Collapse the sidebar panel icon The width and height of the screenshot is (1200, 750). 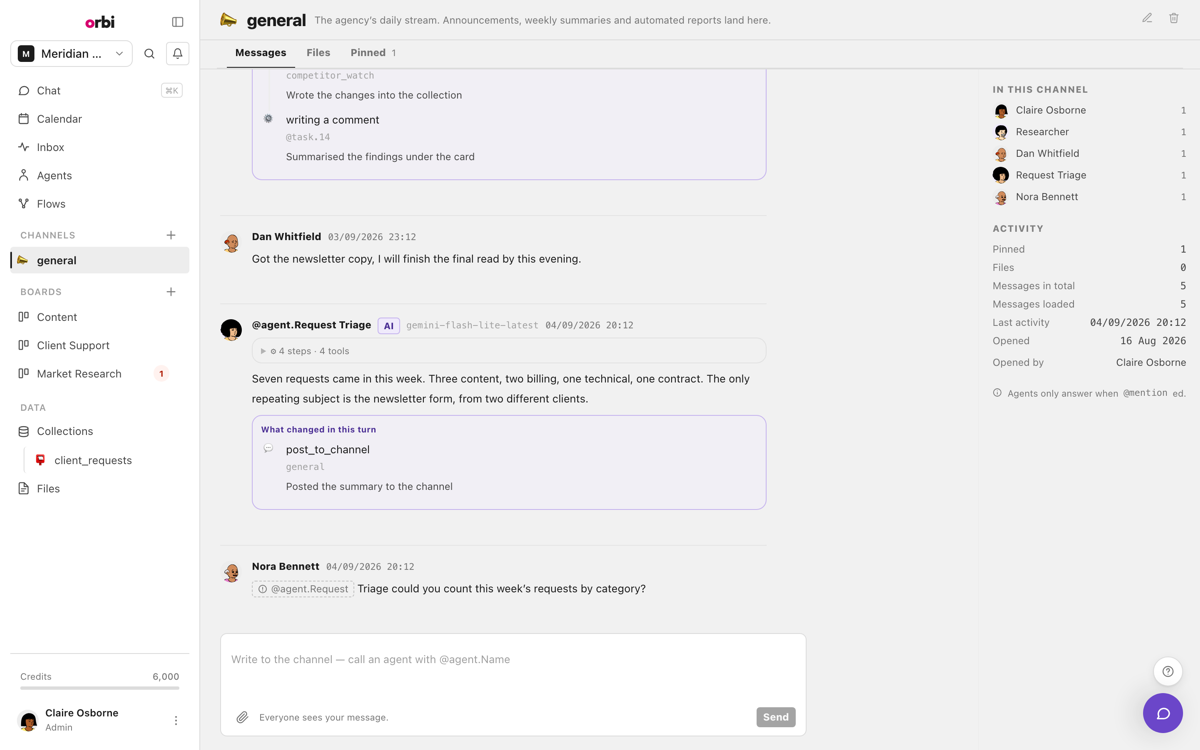pyautogui.click(x=177, y=22)
